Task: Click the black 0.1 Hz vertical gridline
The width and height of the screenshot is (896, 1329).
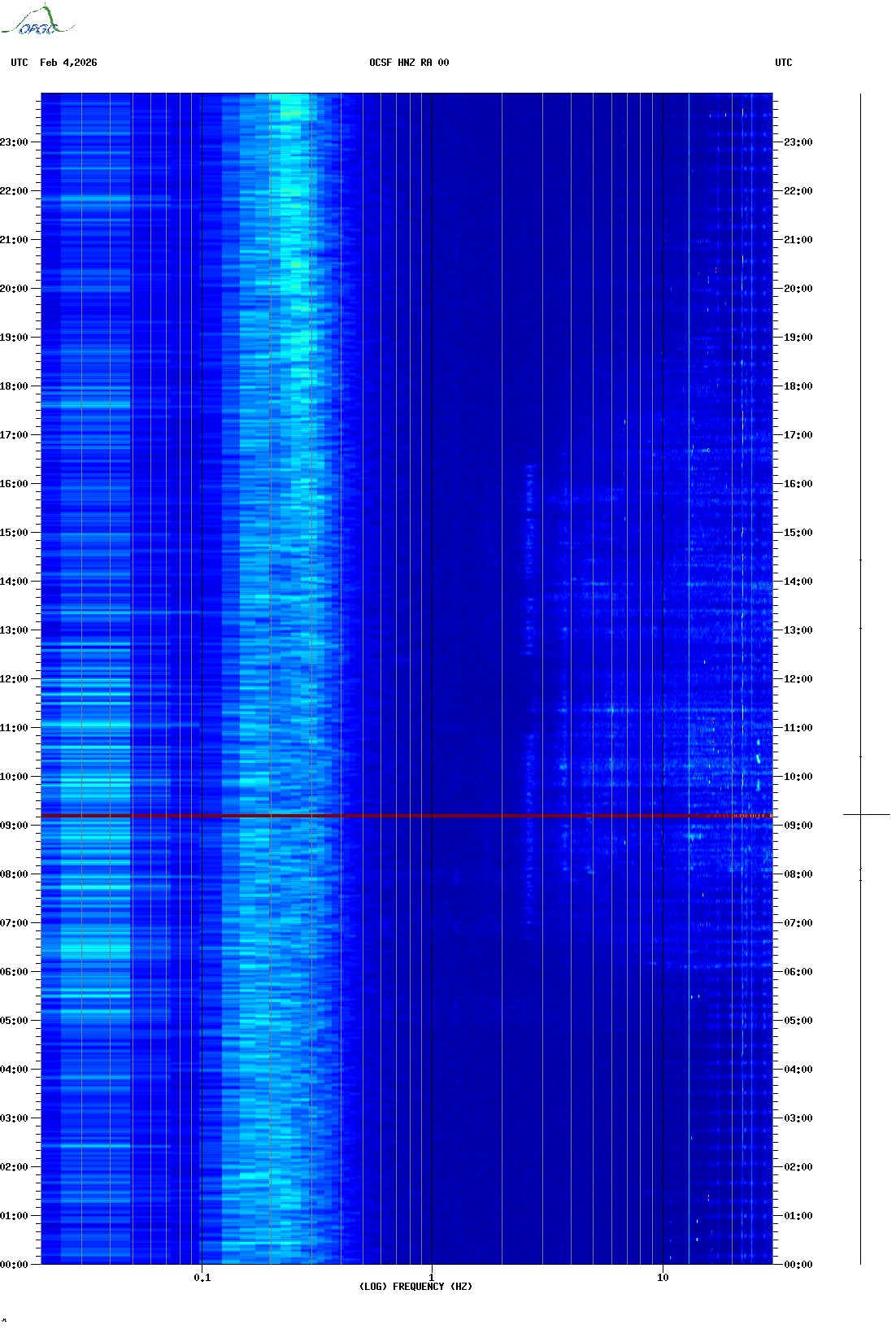Action: pyautogui.click(x=202, y=678)
